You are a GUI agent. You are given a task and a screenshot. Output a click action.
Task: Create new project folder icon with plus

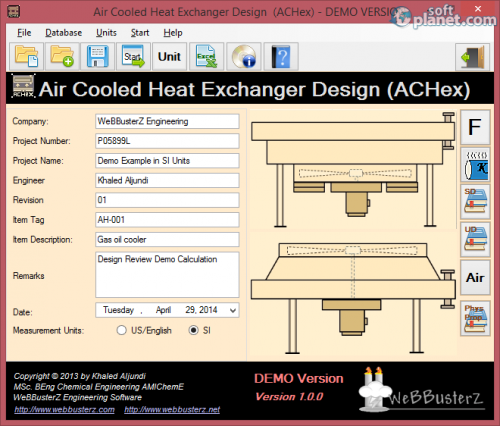tap(62, 56)
